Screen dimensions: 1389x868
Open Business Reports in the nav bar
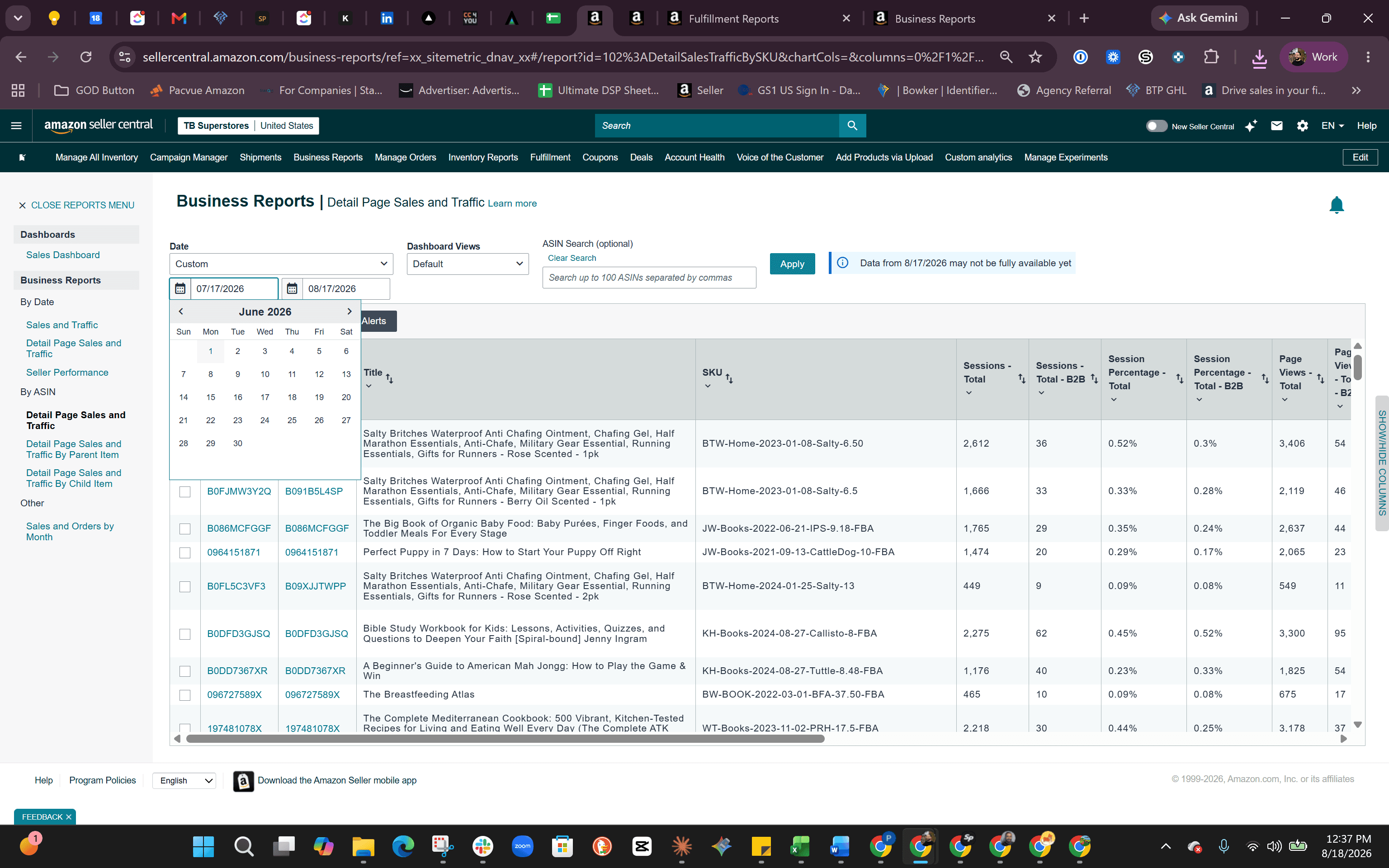(328, 157)
